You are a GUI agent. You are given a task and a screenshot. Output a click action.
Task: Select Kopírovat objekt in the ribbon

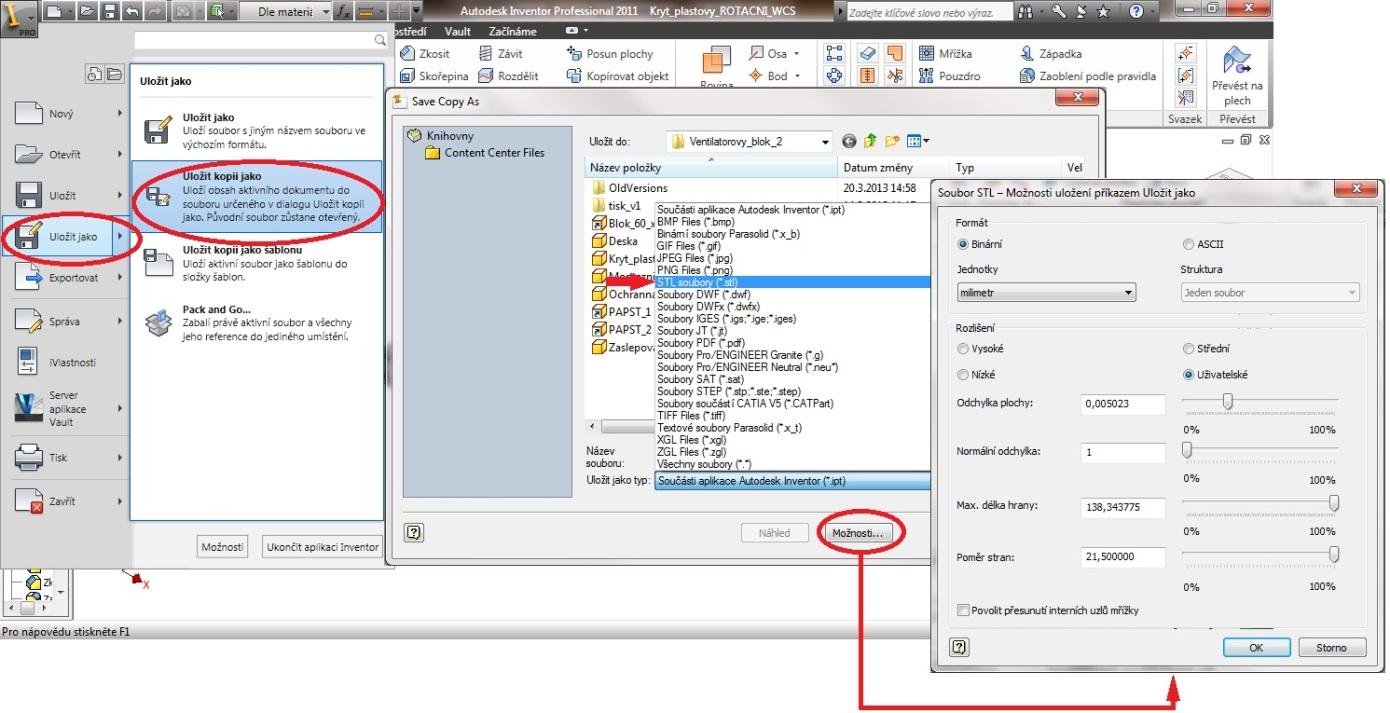click(618, 76)
